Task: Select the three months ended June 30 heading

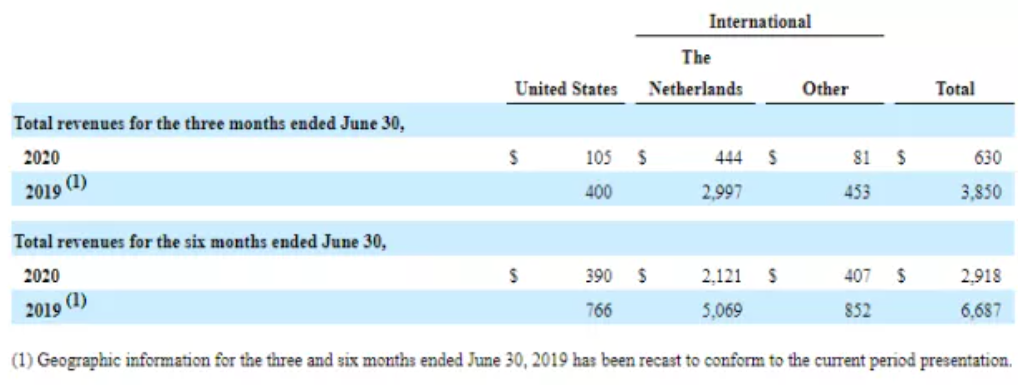Action: 210,122
